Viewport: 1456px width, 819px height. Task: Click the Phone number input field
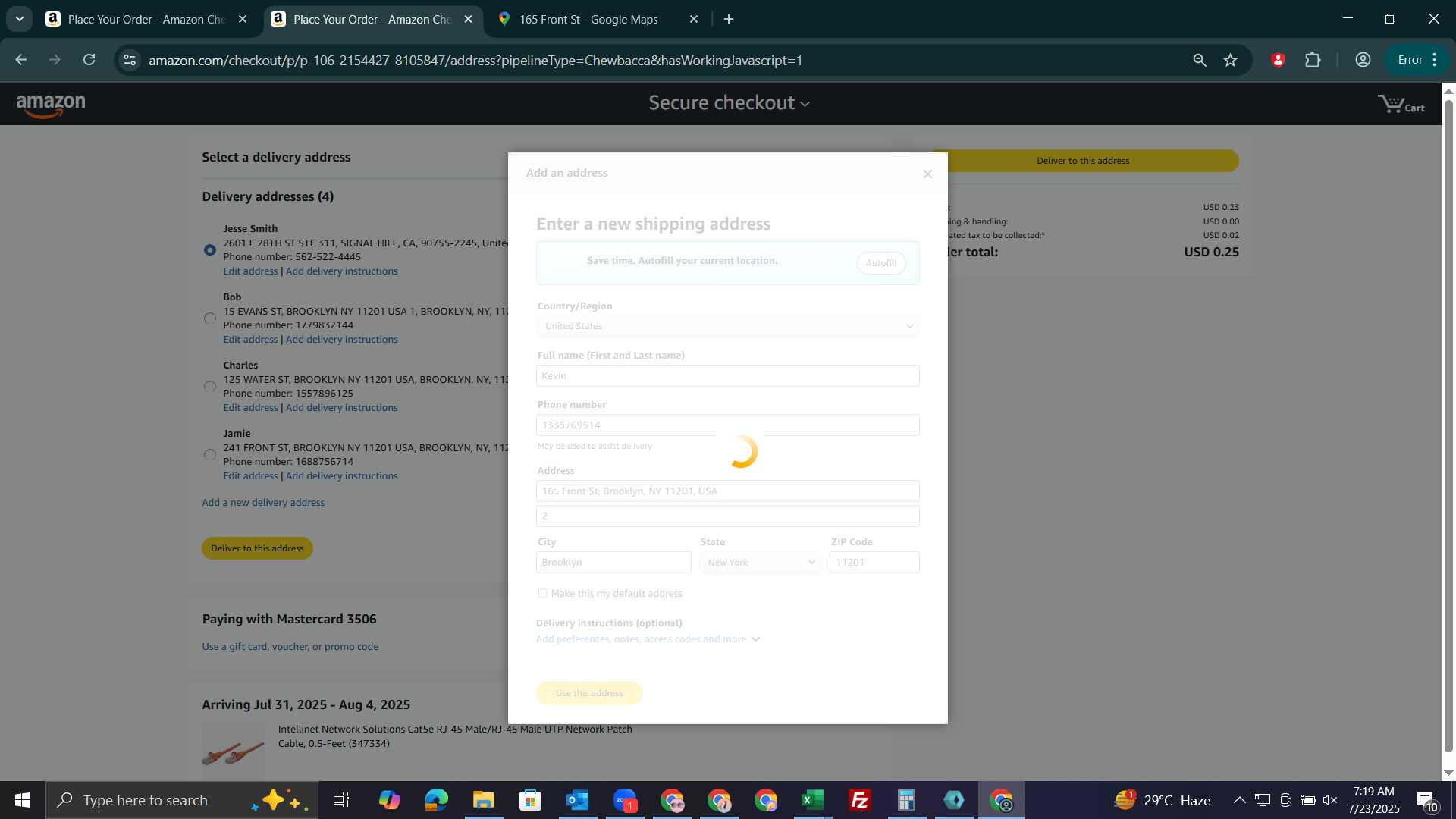click(728, 425)
